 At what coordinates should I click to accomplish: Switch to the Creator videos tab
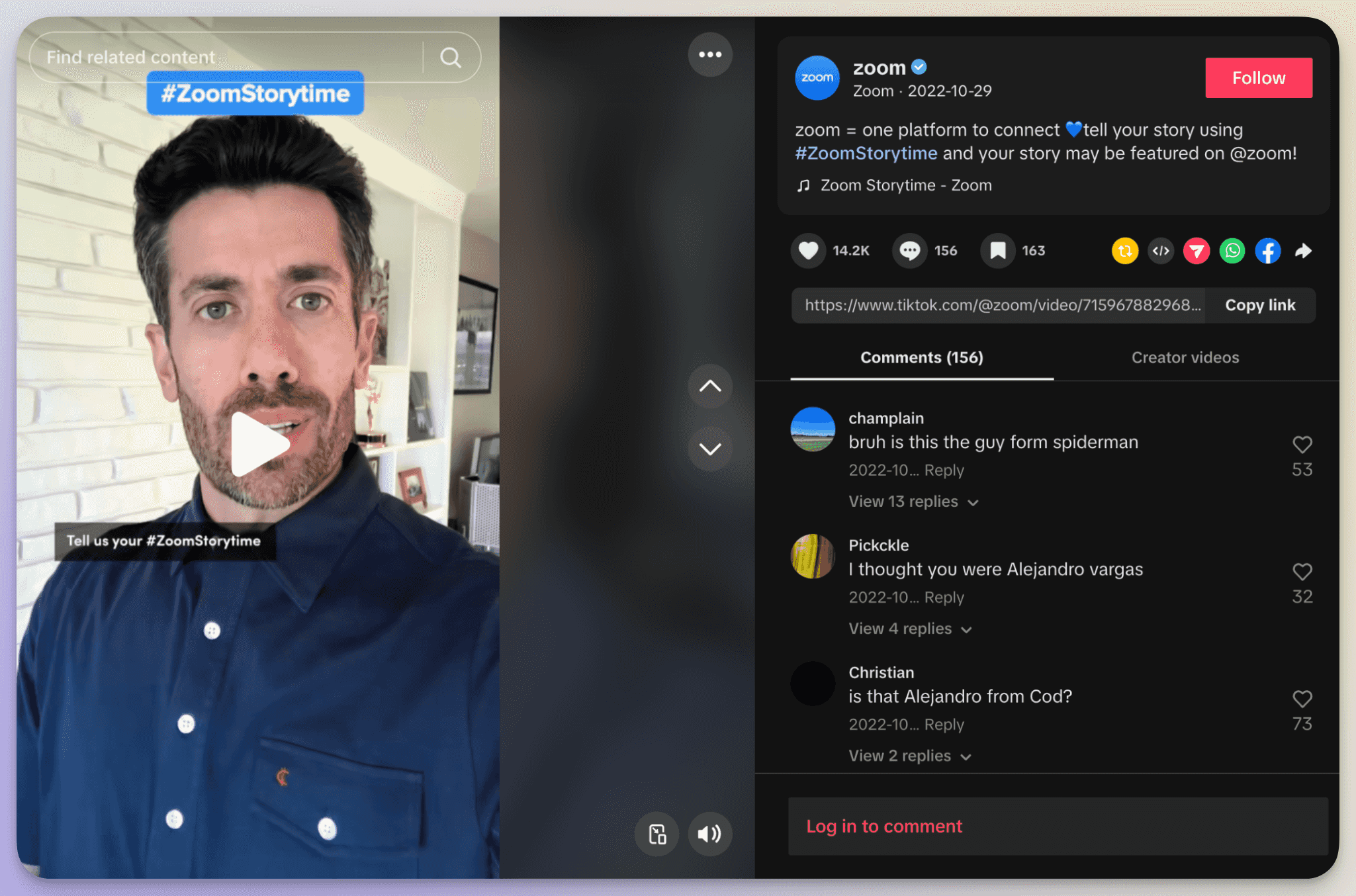coord(1185,357)
